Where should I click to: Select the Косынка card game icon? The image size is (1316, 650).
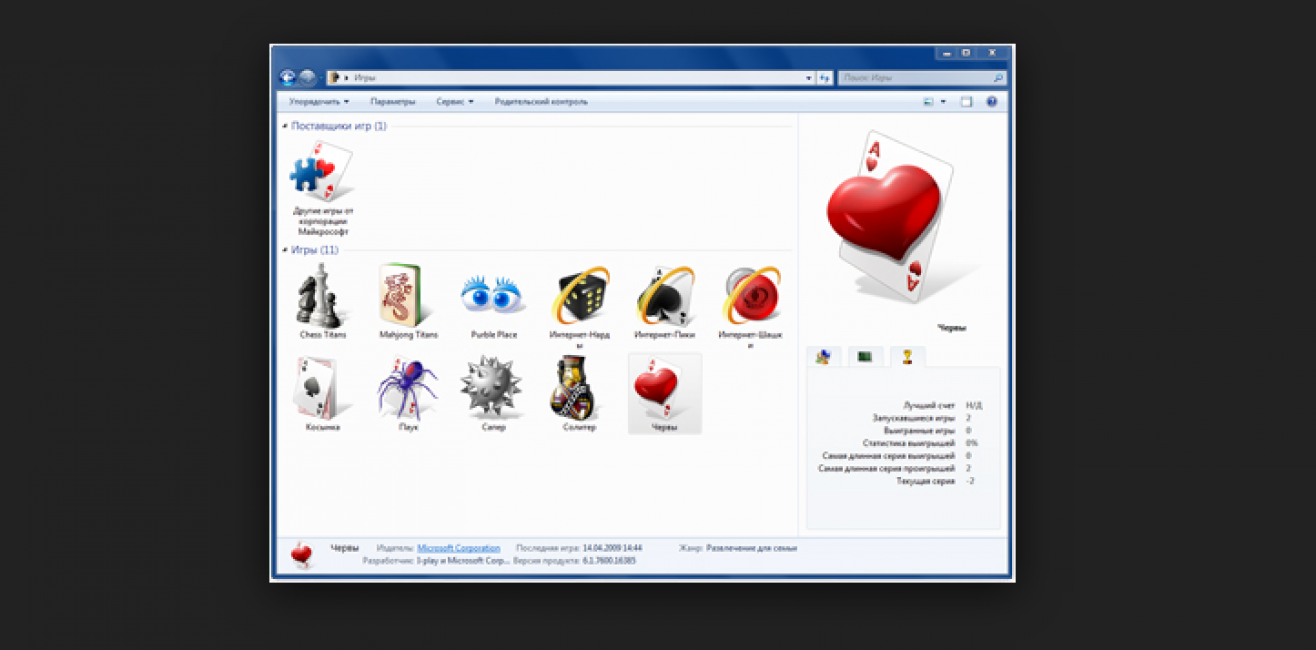pyautogui.click(x=322, y=389)
